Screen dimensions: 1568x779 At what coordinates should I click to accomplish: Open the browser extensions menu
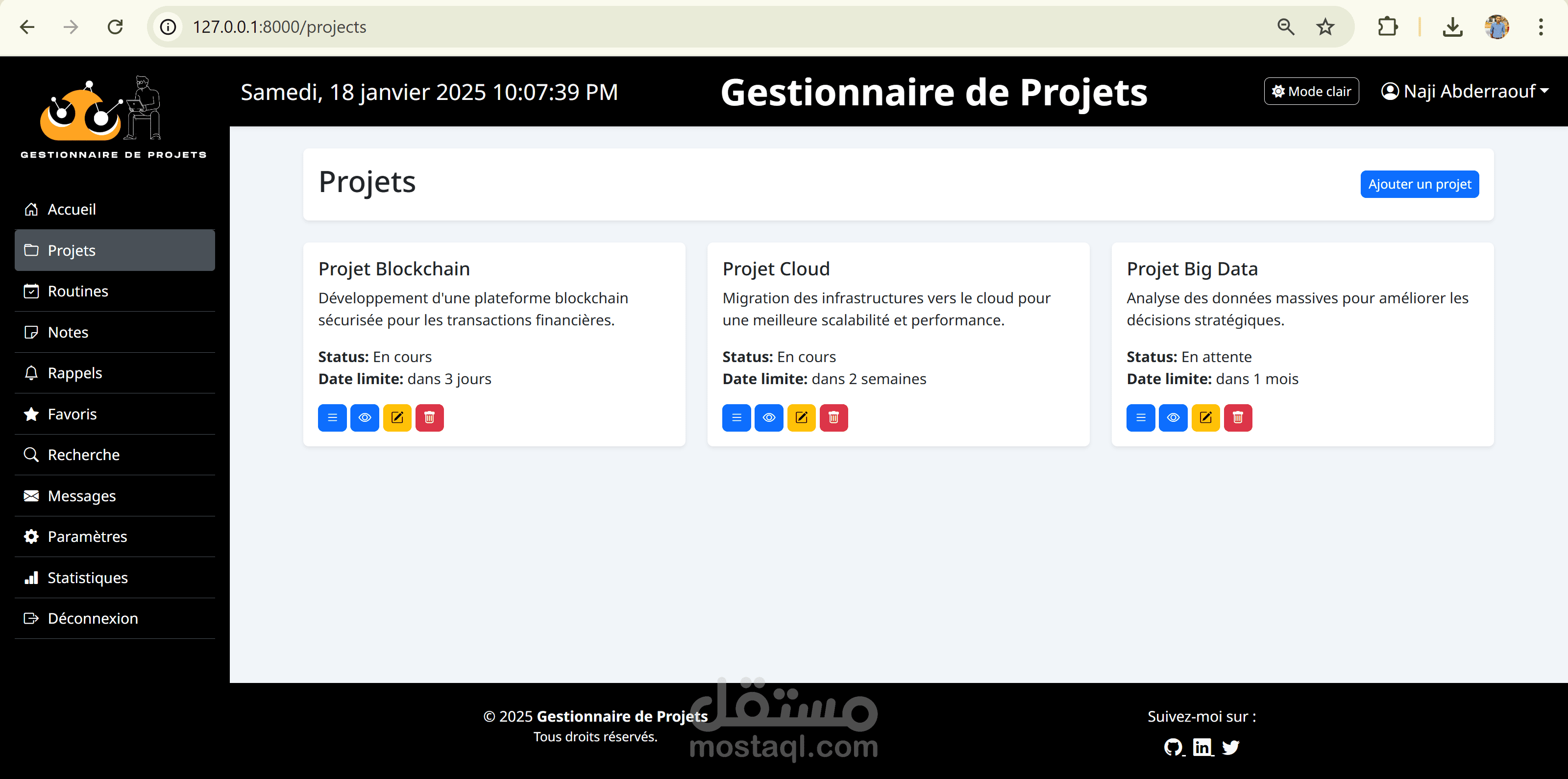(x=1387, y=27)
